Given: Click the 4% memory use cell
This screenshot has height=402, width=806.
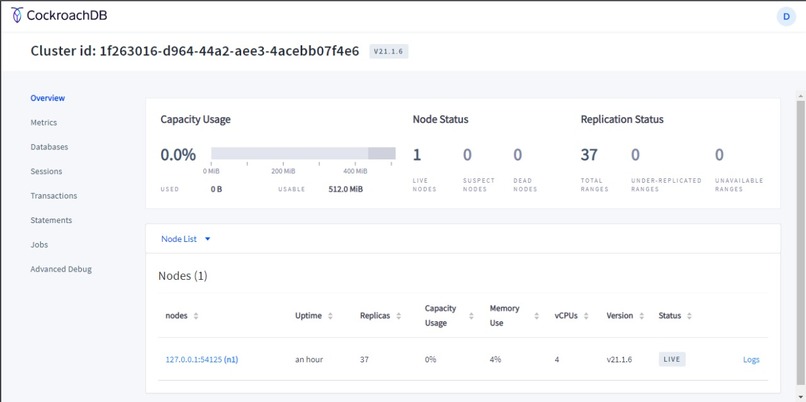Looking at the screenshot, I should pyautogui.click(x=495, y=360).
